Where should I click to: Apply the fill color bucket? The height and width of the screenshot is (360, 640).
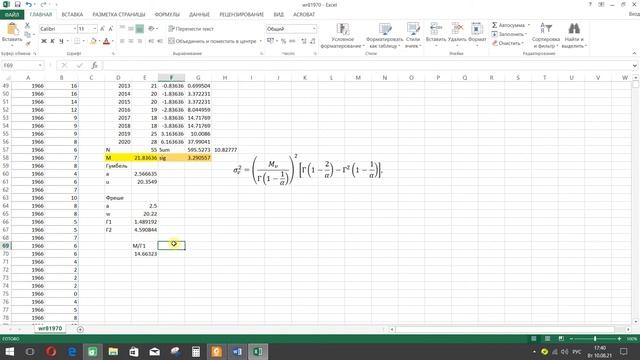click(x=93, y=41)
